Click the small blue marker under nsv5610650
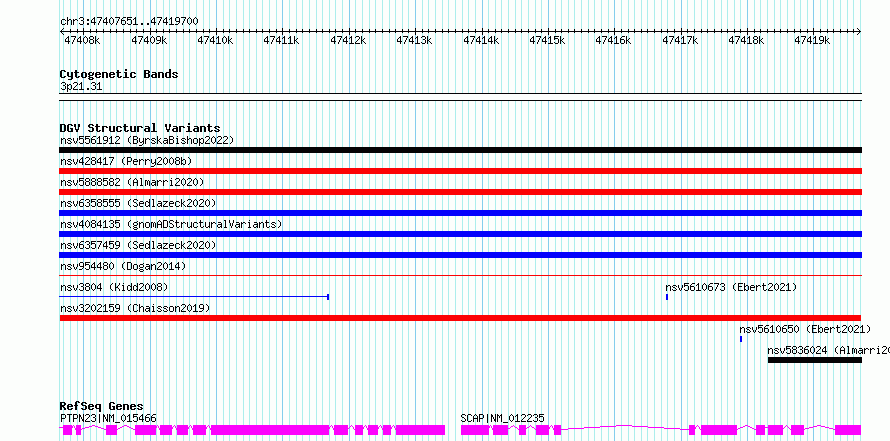The height and width of the screenshot is (441, 890). point(741,339)
